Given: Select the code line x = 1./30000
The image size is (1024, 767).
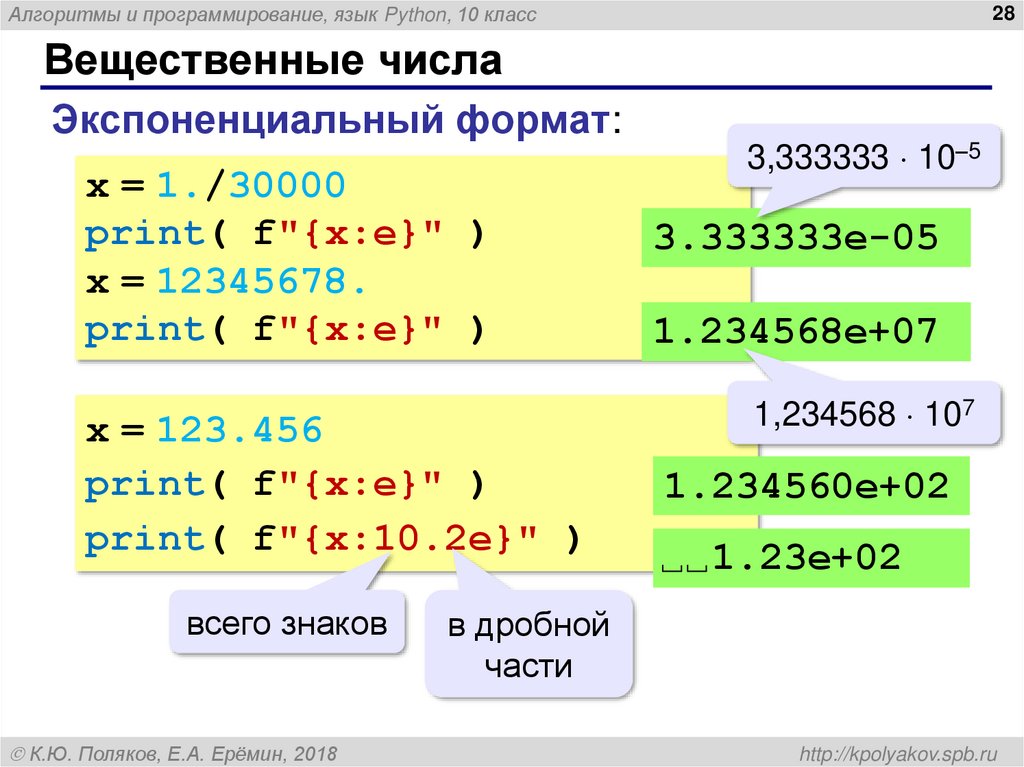Looking at the screenshot, I should click(x=215, y=183).
